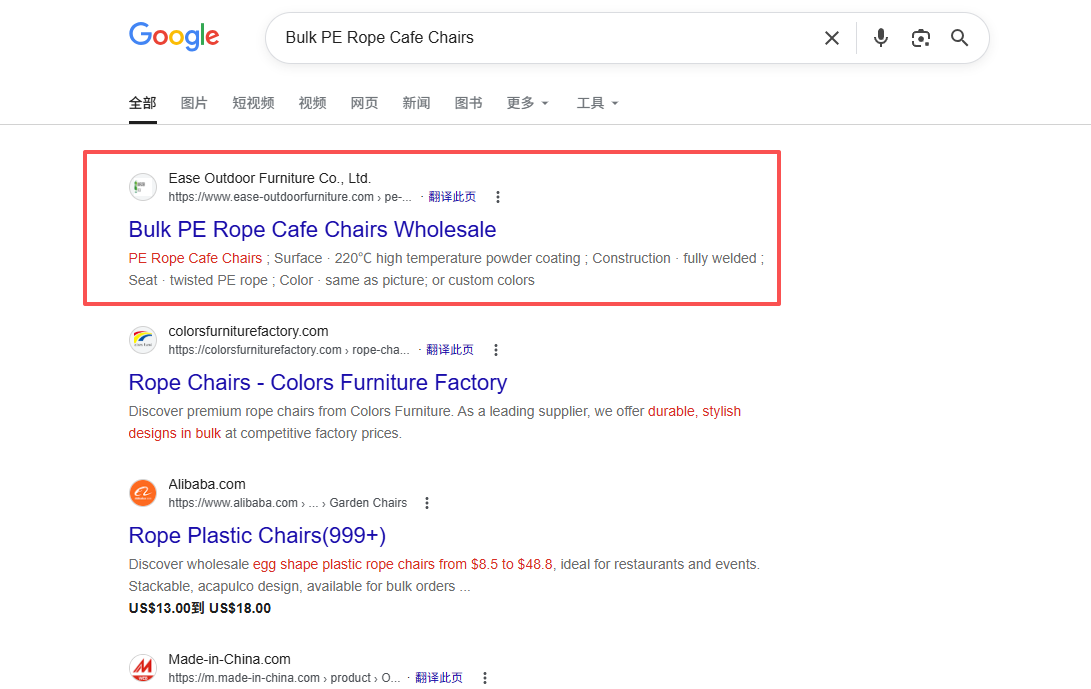Expand the 更多 dropdown
Viewport: 1091px width, 689px height.
tap(527, 103)
